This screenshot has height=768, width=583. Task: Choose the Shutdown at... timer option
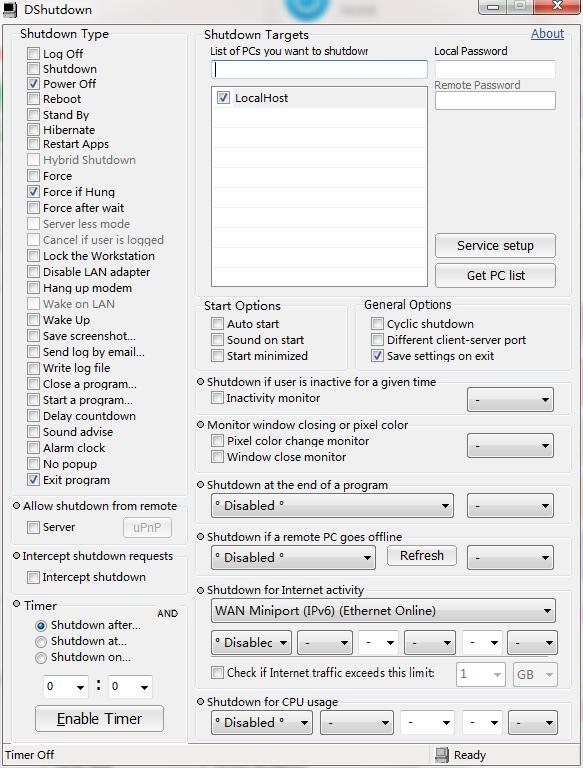tap(41, 642)
